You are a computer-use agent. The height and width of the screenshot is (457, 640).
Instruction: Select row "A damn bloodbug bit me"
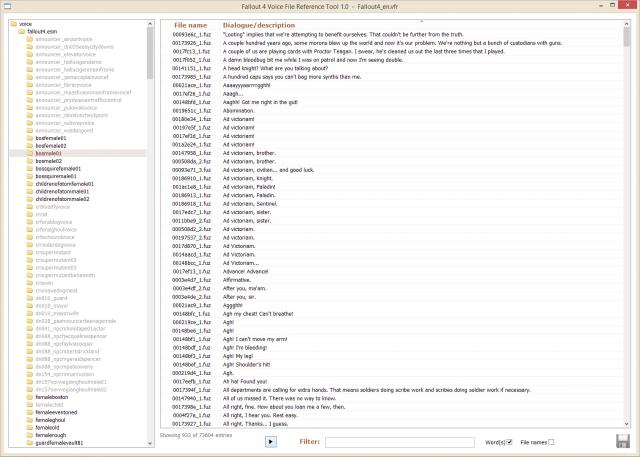pyautogui.click(x=392, y=60)
